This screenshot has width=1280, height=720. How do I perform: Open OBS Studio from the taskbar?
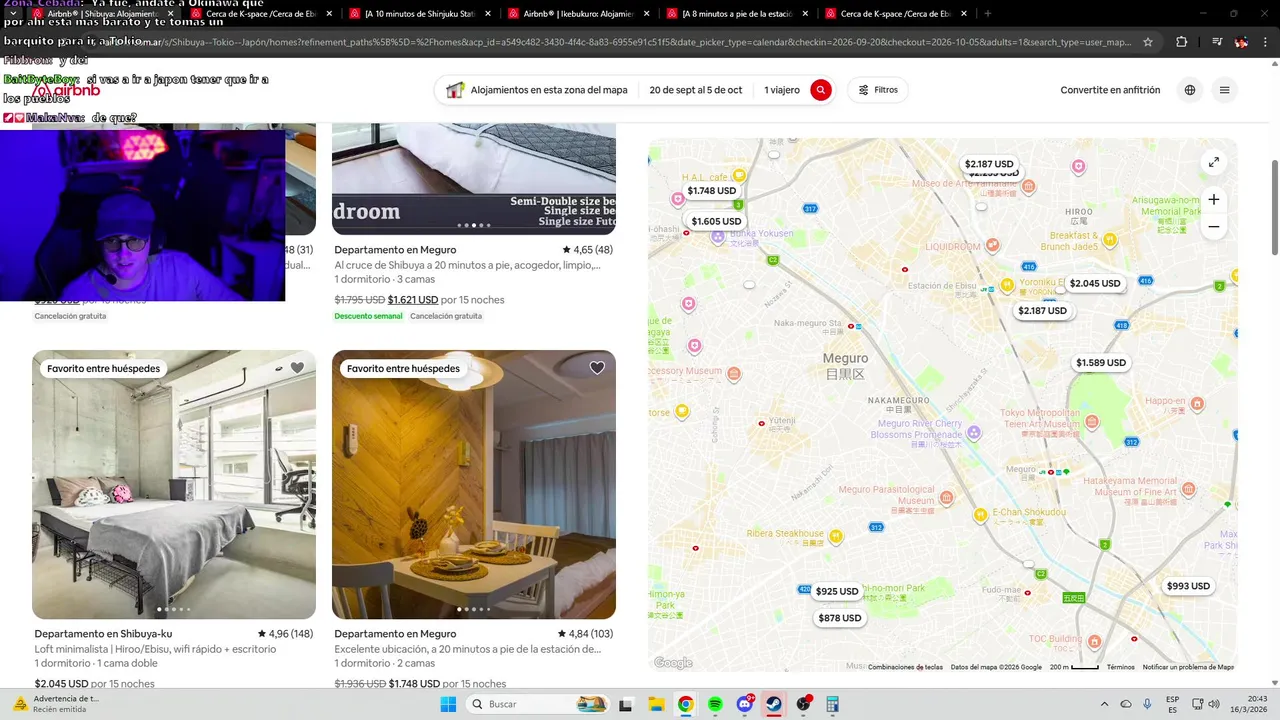[804, 704]
